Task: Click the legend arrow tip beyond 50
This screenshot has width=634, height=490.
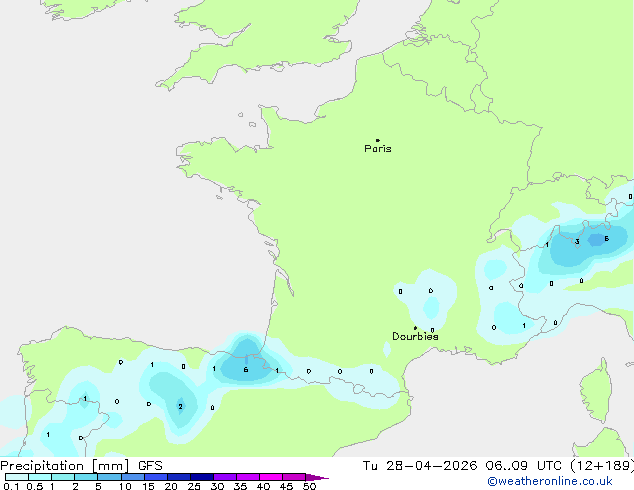Action: [317, 477]
